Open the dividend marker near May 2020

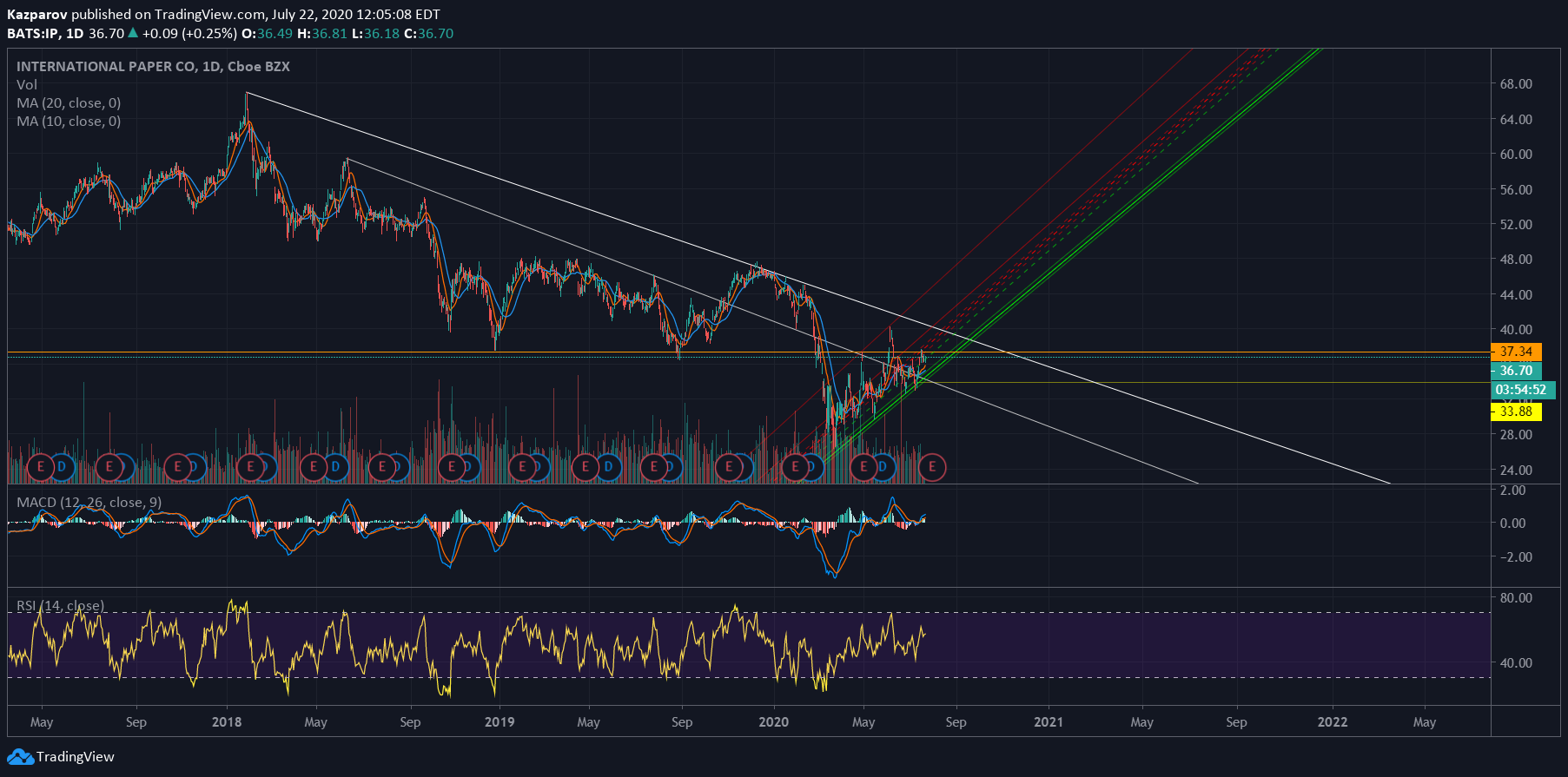click(882, 467)
